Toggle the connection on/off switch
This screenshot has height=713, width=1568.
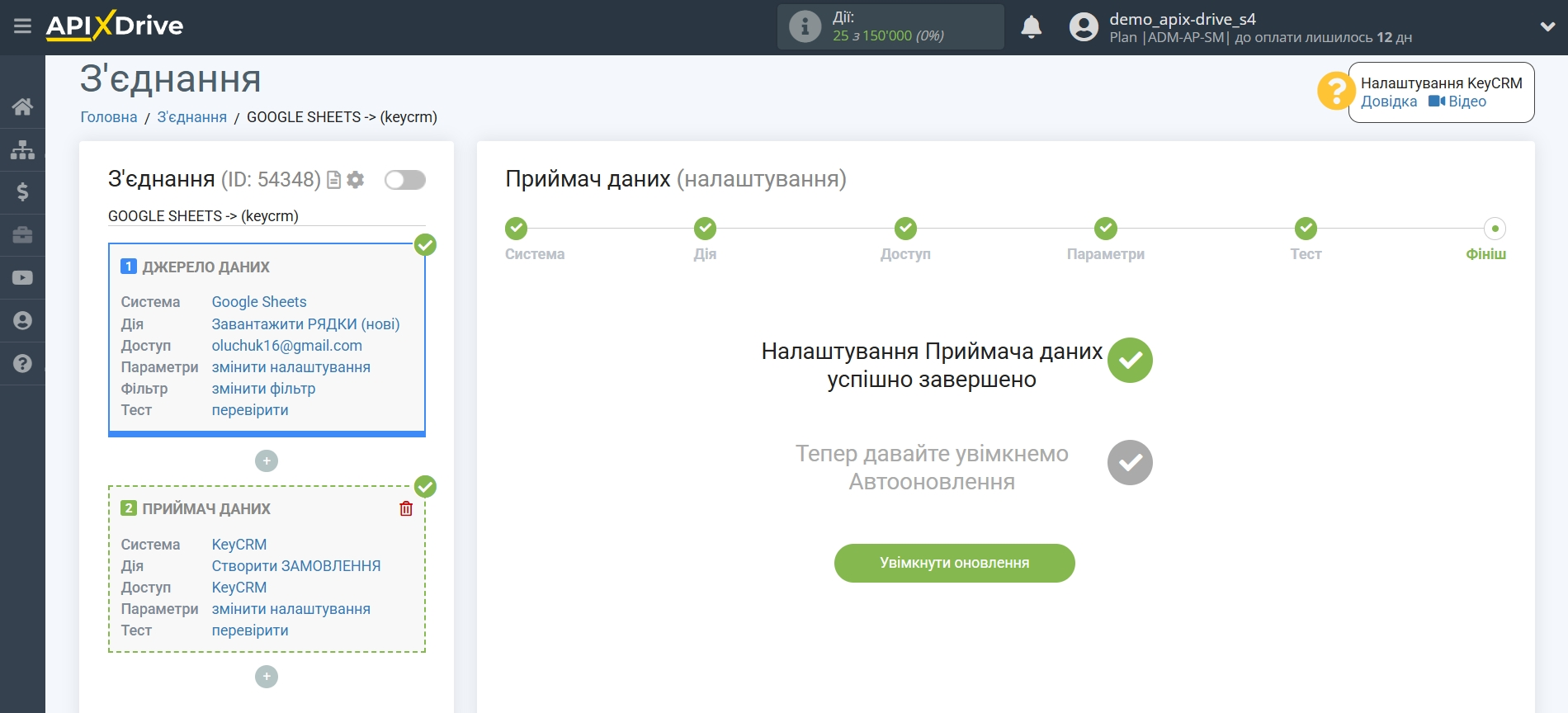click(x=405, y=180)
